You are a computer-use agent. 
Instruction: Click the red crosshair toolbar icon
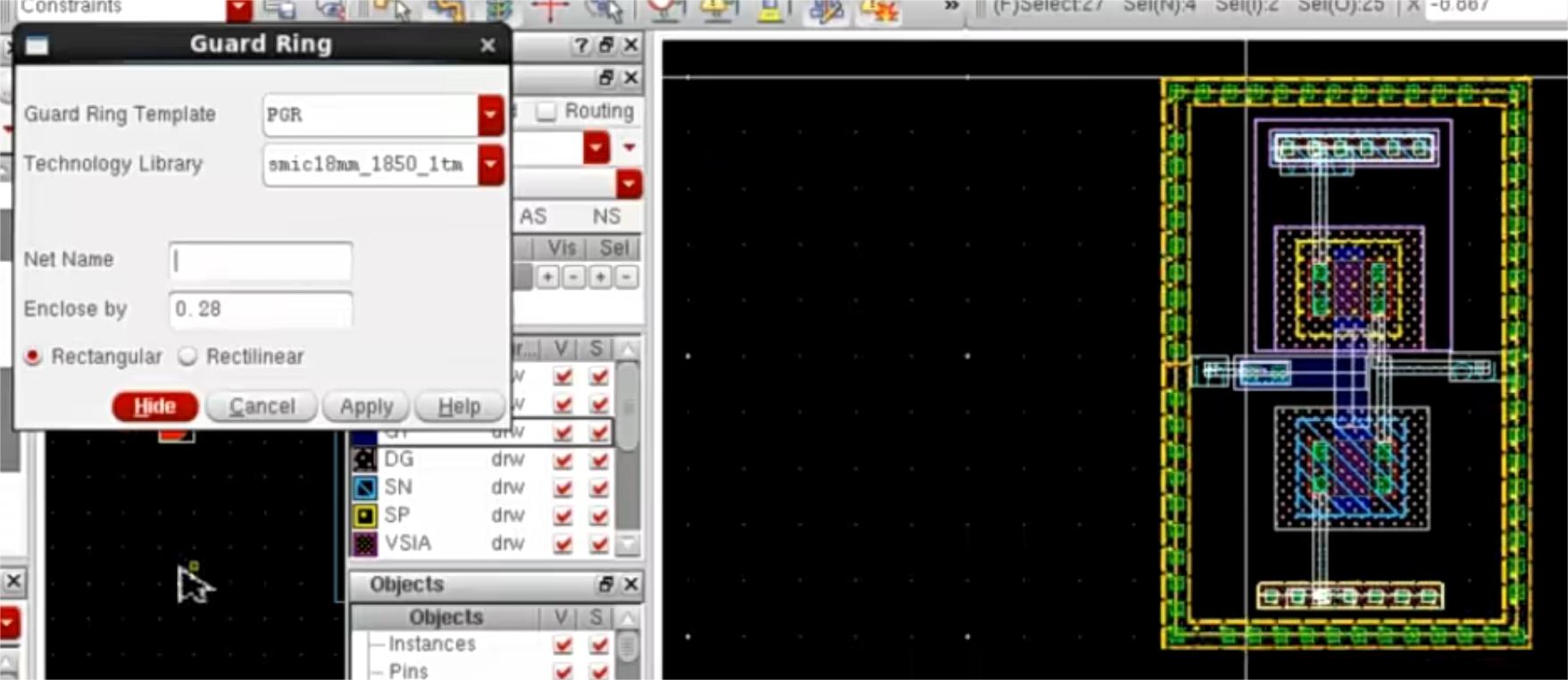(x=549, y=9)
